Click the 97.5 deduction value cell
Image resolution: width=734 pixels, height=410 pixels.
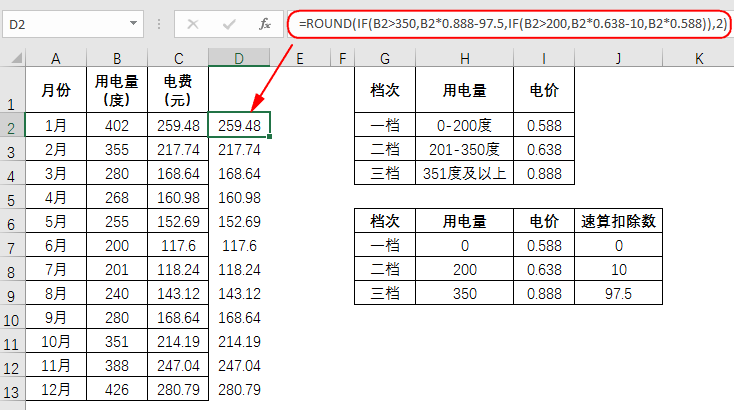point(620,293)
